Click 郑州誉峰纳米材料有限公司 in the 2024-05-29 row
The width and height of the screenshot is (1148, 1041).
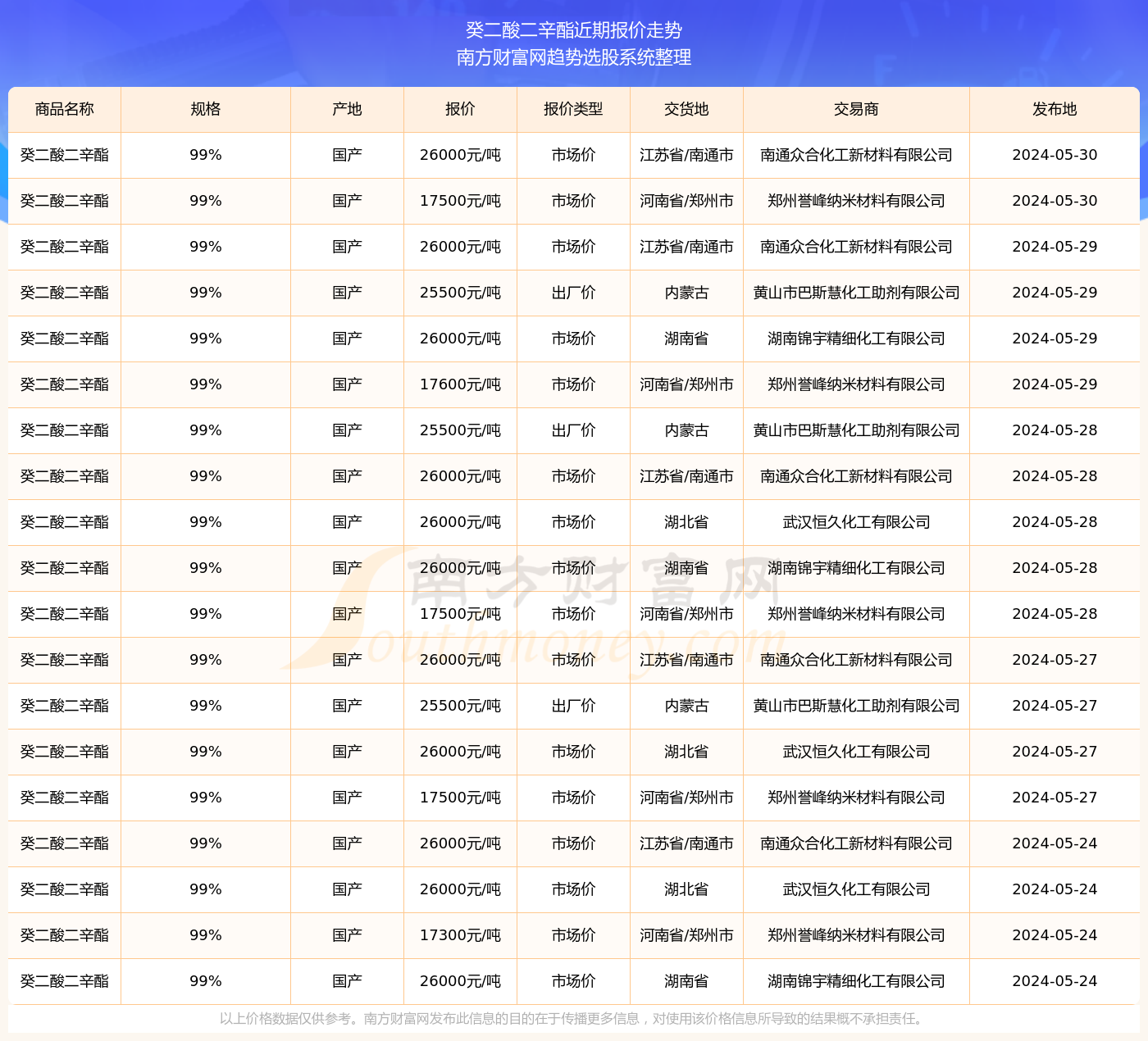[856, 384]
